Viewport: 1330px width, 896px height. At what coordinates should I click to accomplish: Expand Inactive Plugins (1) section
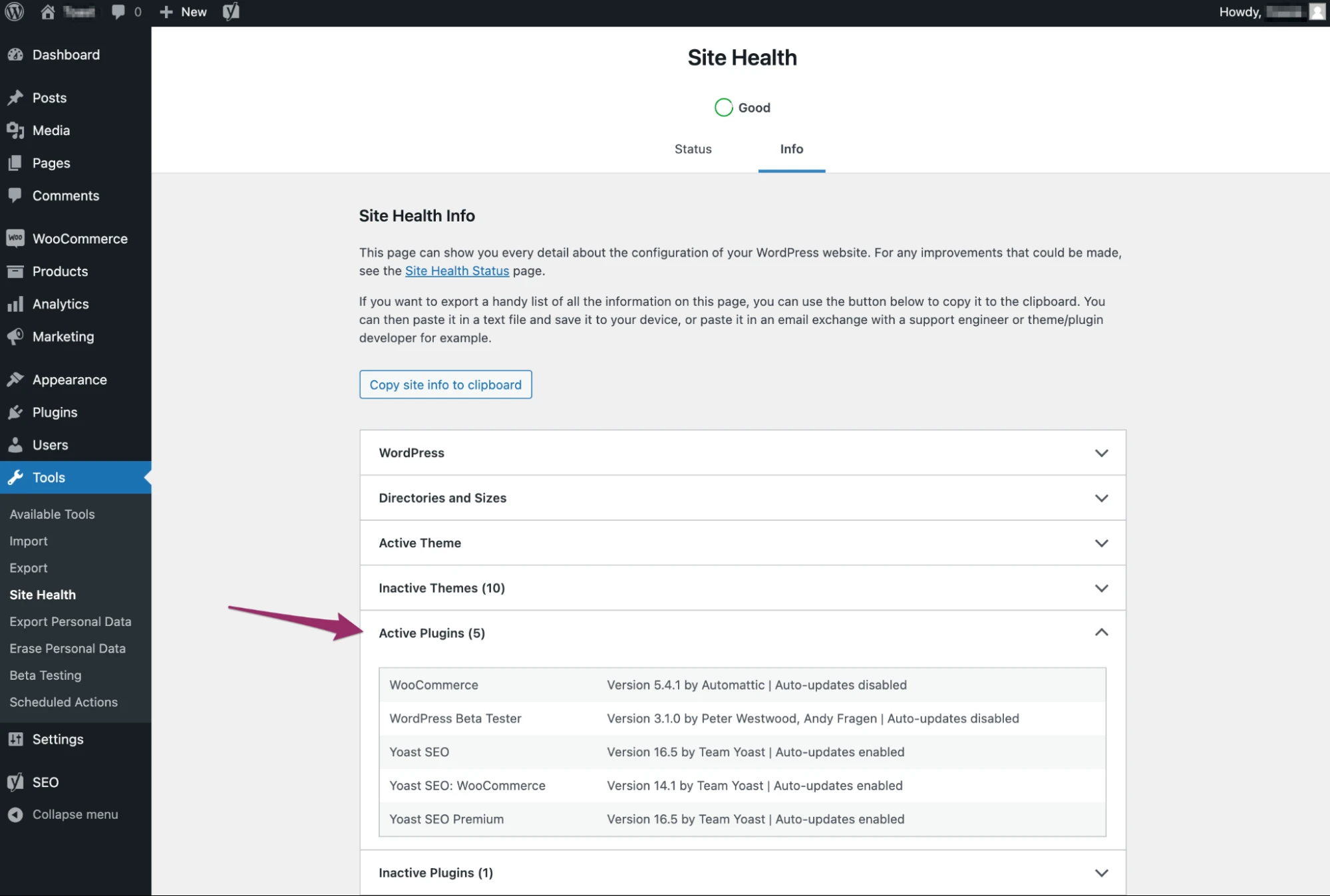point(743,873)
